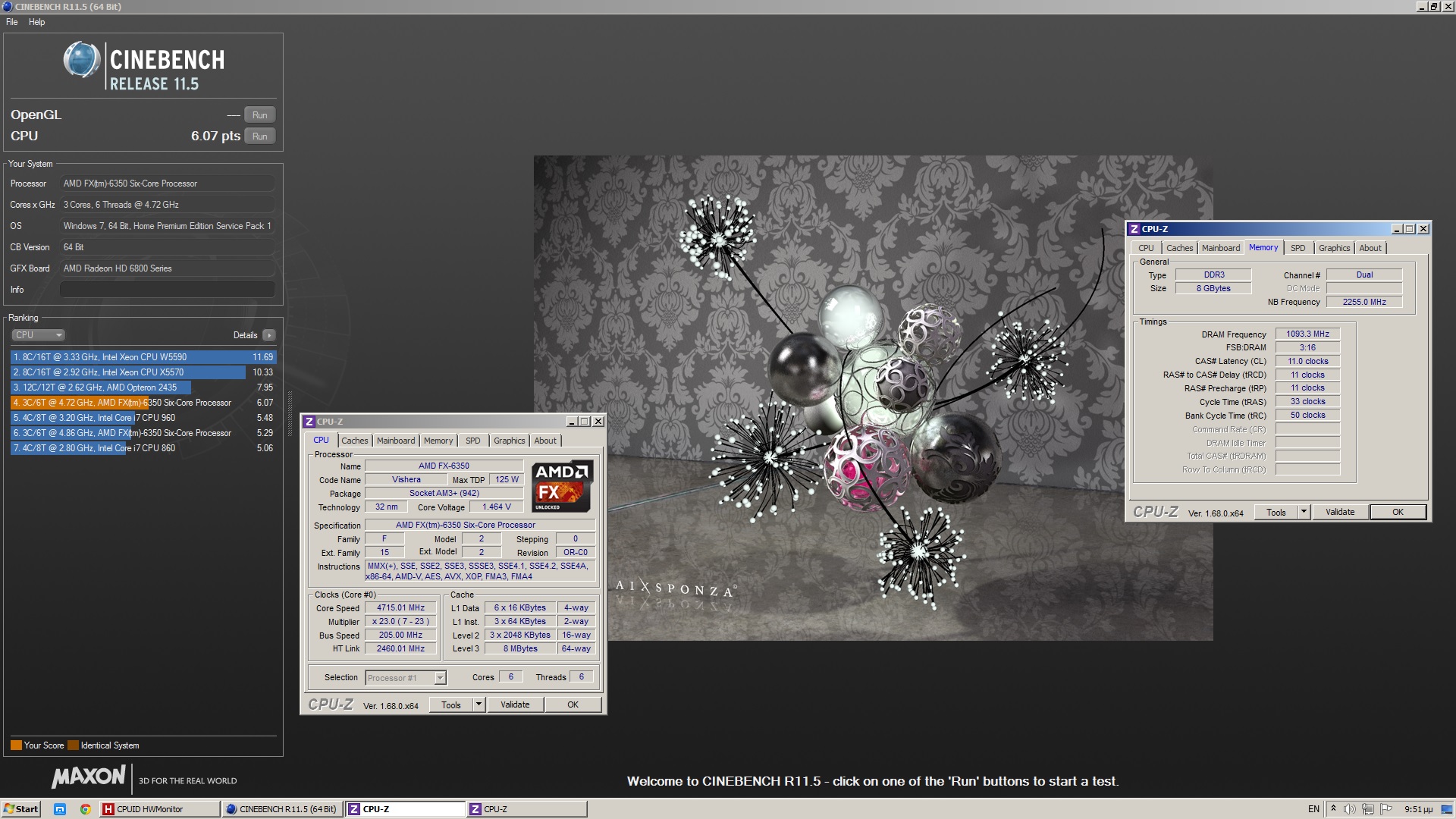The image size is (1456, 819).
Task: Select ranking entry Intel Core i7 CPU 860
Action: tap(143, 448)
